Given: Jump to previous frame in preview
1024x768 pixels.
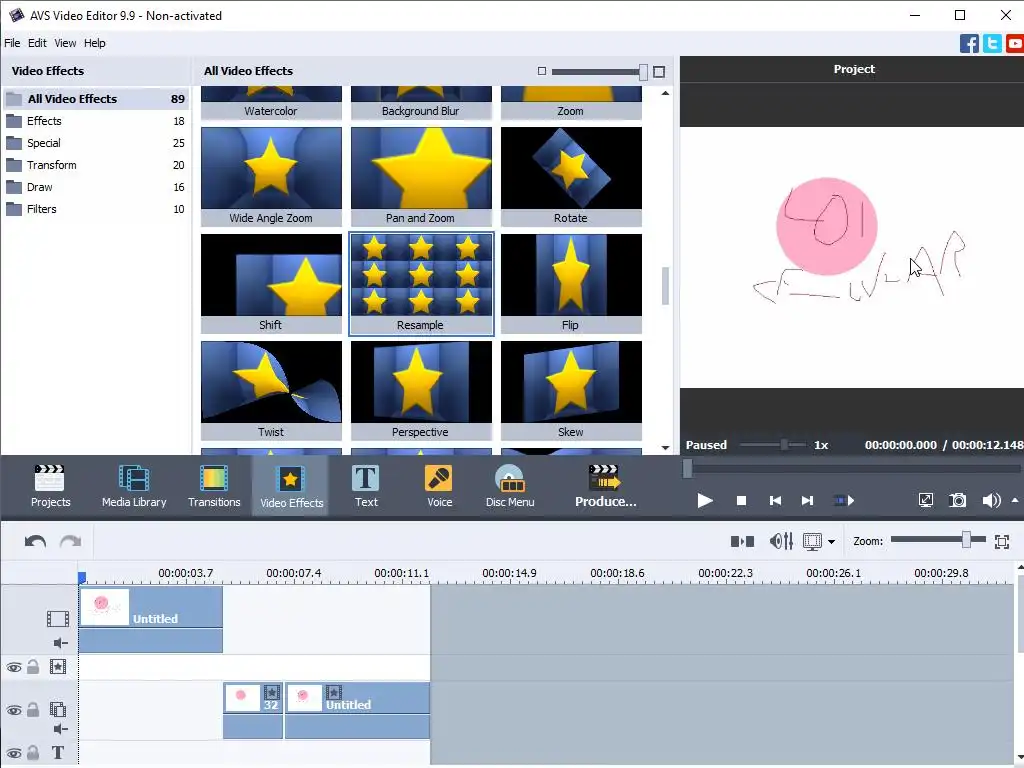Looking at the screenshot, I should tap(775, 501).
